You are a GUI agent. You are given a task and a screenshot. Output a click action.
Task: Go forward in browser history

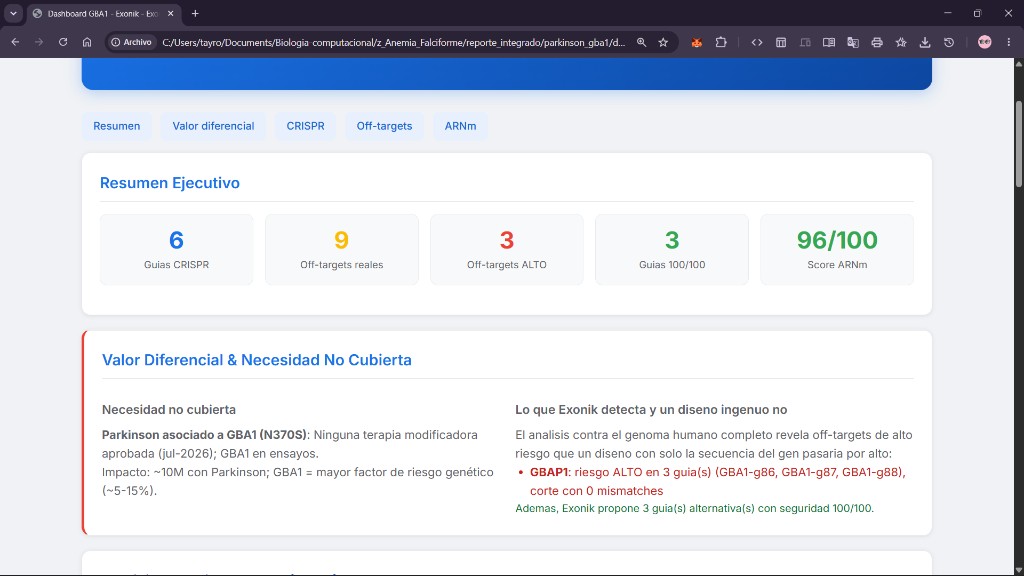click(39, 42)
